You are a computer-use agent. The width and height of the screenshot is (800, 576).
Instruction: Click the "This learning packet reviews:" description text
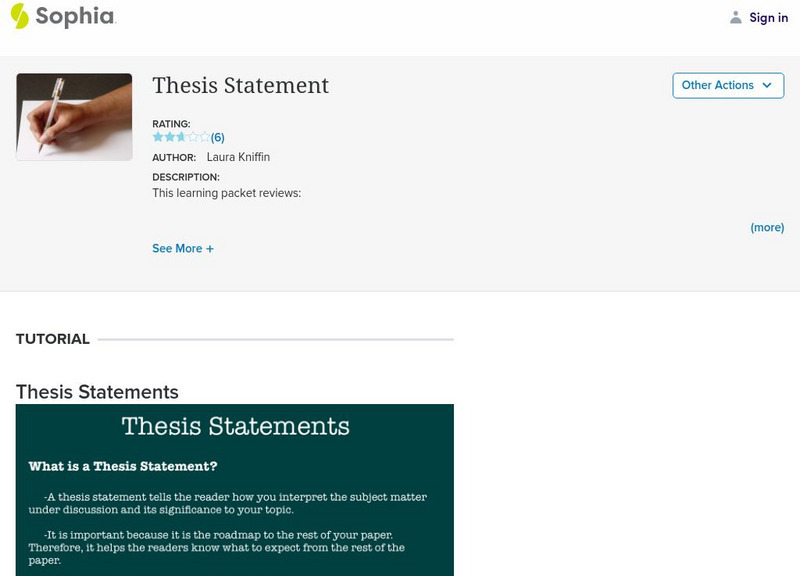(226, 193)
